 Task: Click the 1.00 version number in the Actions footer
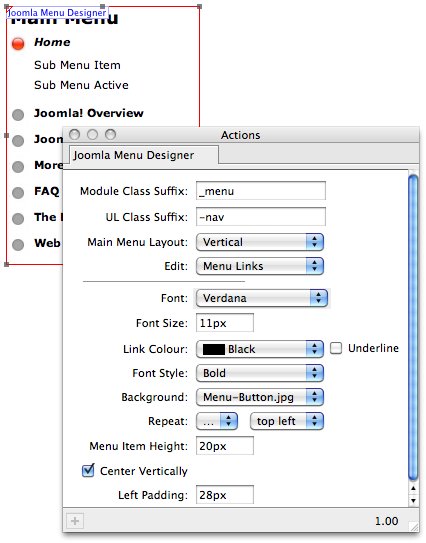(x=387, y=521)
